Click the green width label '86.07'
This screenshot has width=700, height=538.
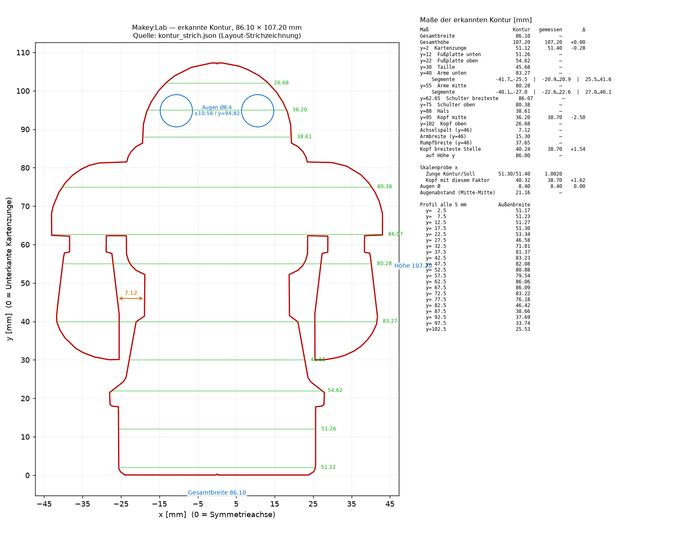click(395, 234)
